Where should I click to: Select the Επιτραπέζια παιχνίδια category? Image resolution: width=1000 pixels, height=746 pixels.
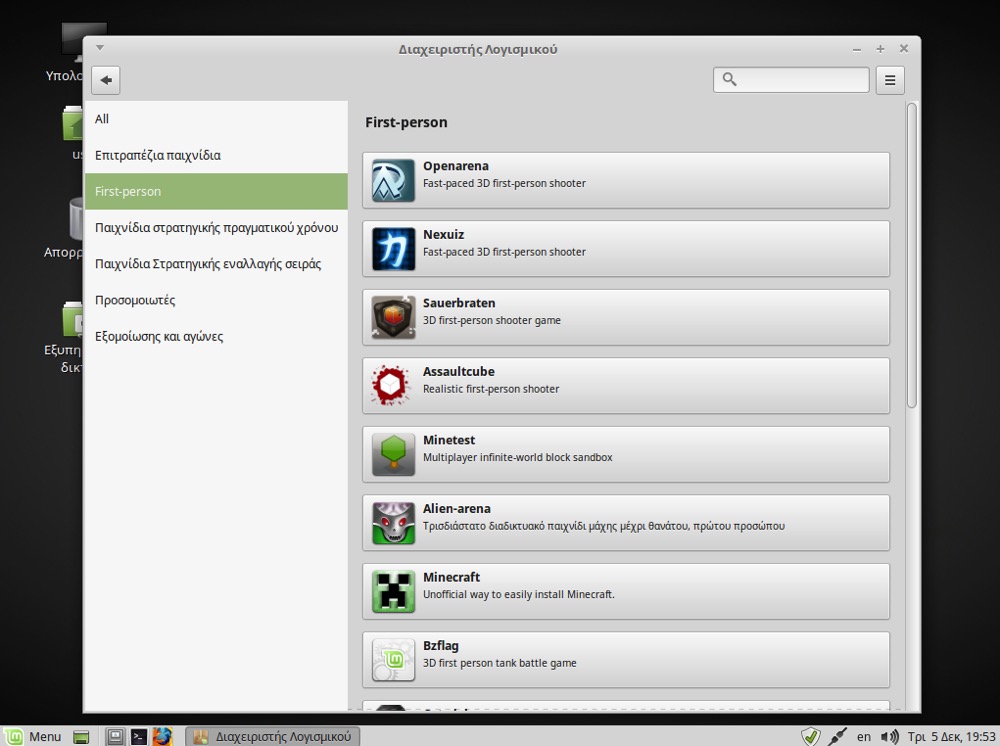[x=216, y=155]
